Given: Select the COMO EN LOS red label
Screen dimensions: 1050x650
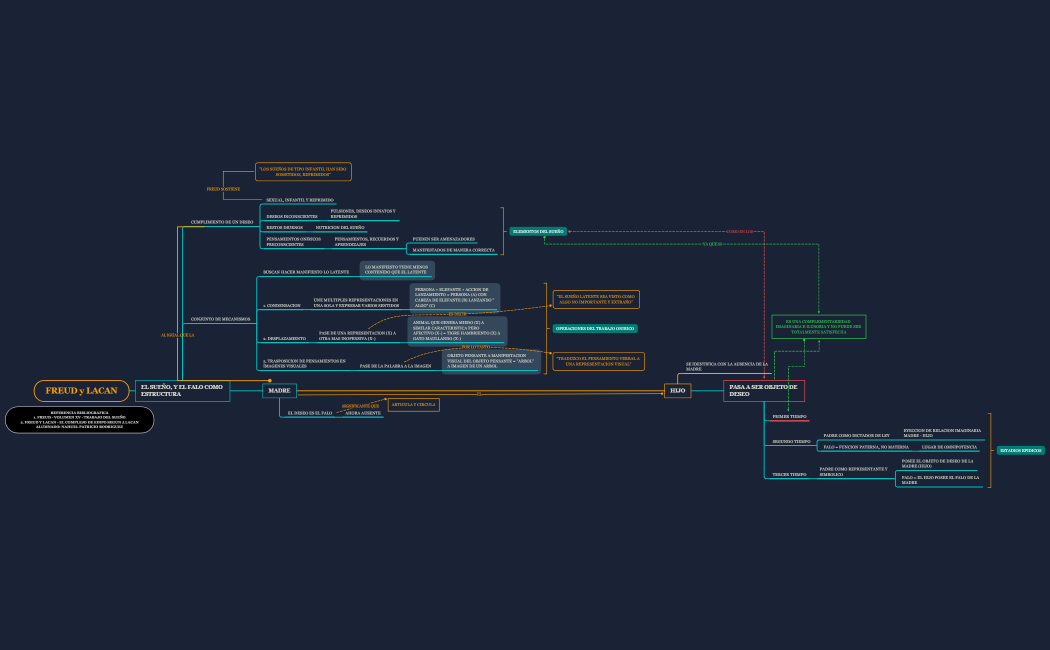Looking at the screenshot, I should (x=739, y=232).
